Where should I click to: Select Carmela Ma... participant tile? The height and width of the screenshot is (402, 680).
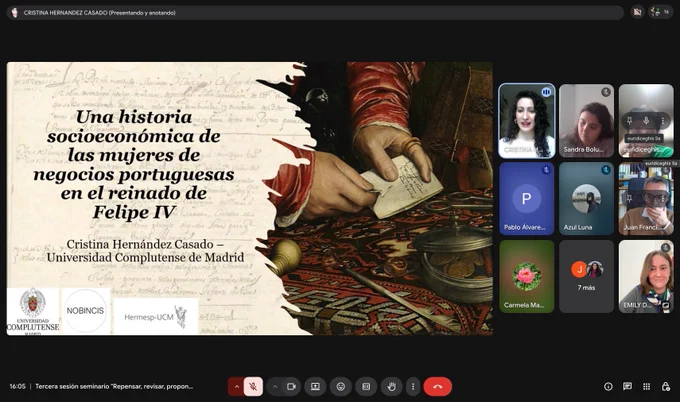tap(526, 277)
